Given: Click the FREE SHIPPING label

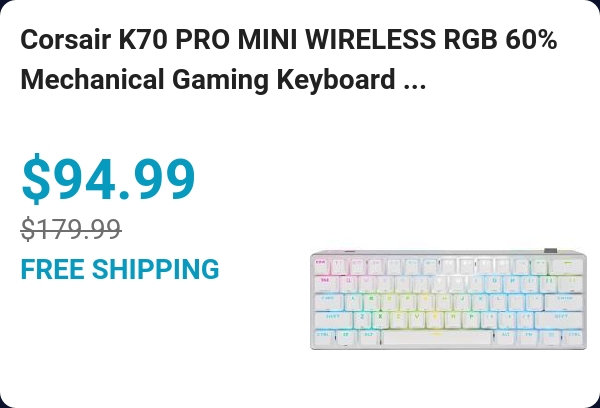Looking at the screenshot, I should click(x=120, y=269).
